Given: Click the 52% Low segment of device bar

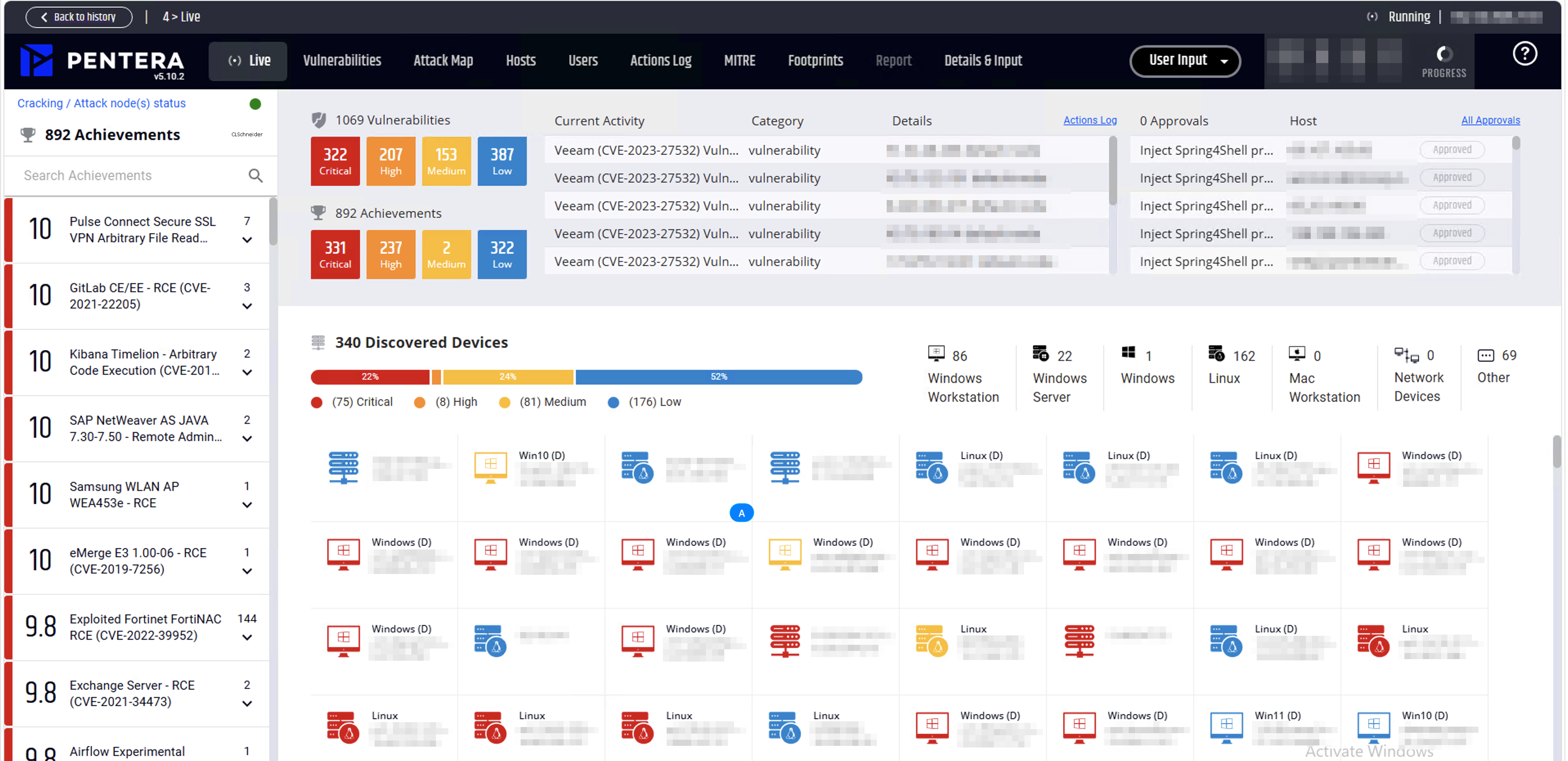Looking at the screenshot, I should [x=719, y=377].
